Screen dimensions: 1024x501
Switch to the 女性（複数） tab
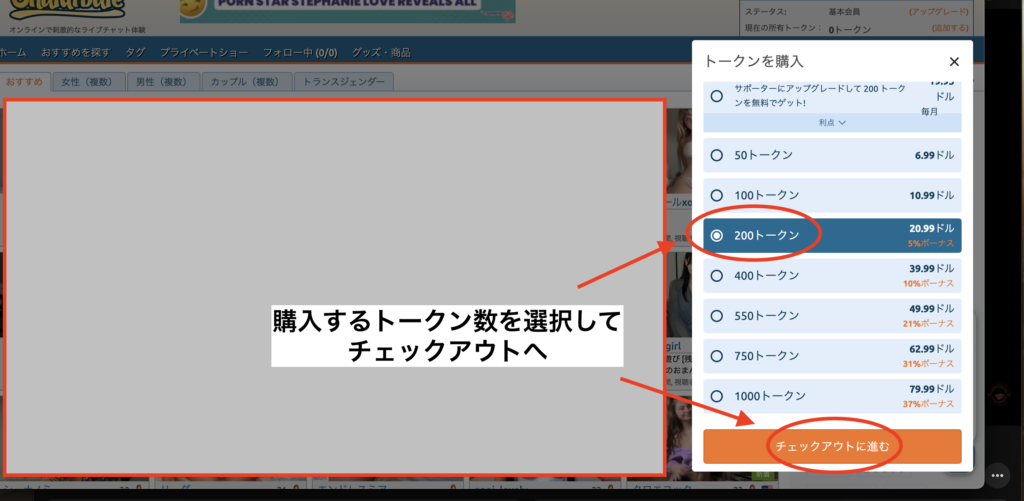click(x=89, y=81)
